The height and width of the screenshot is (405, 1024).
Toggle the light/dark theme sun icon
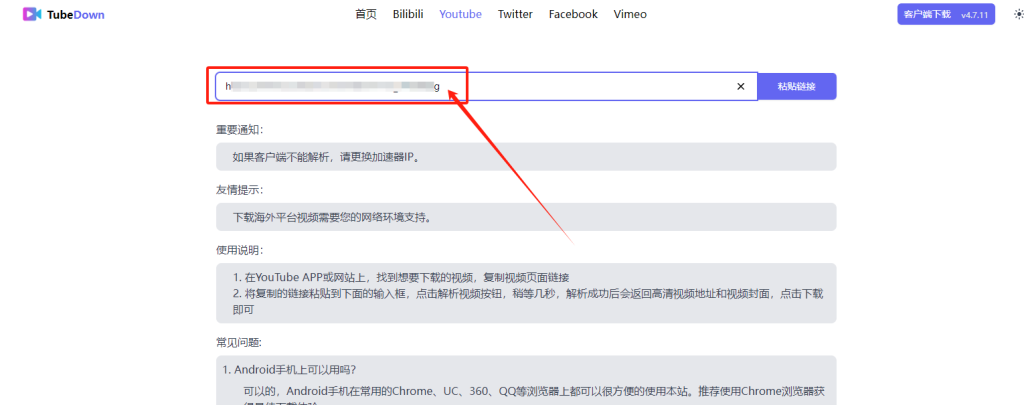(1017, 14)
